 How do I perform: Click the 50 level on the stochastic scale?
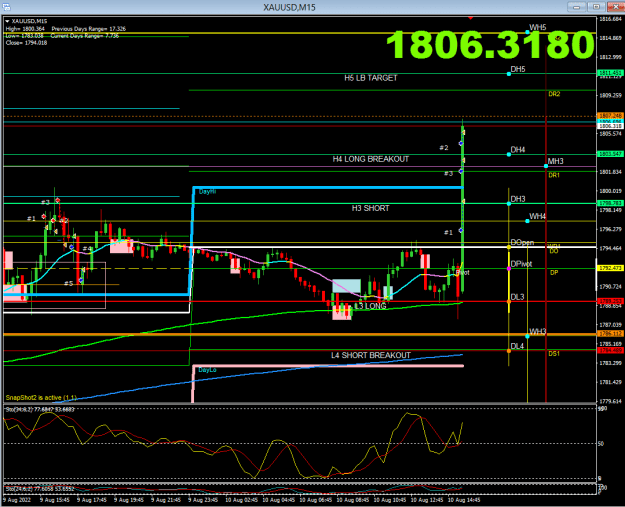(x=601, y=444)
